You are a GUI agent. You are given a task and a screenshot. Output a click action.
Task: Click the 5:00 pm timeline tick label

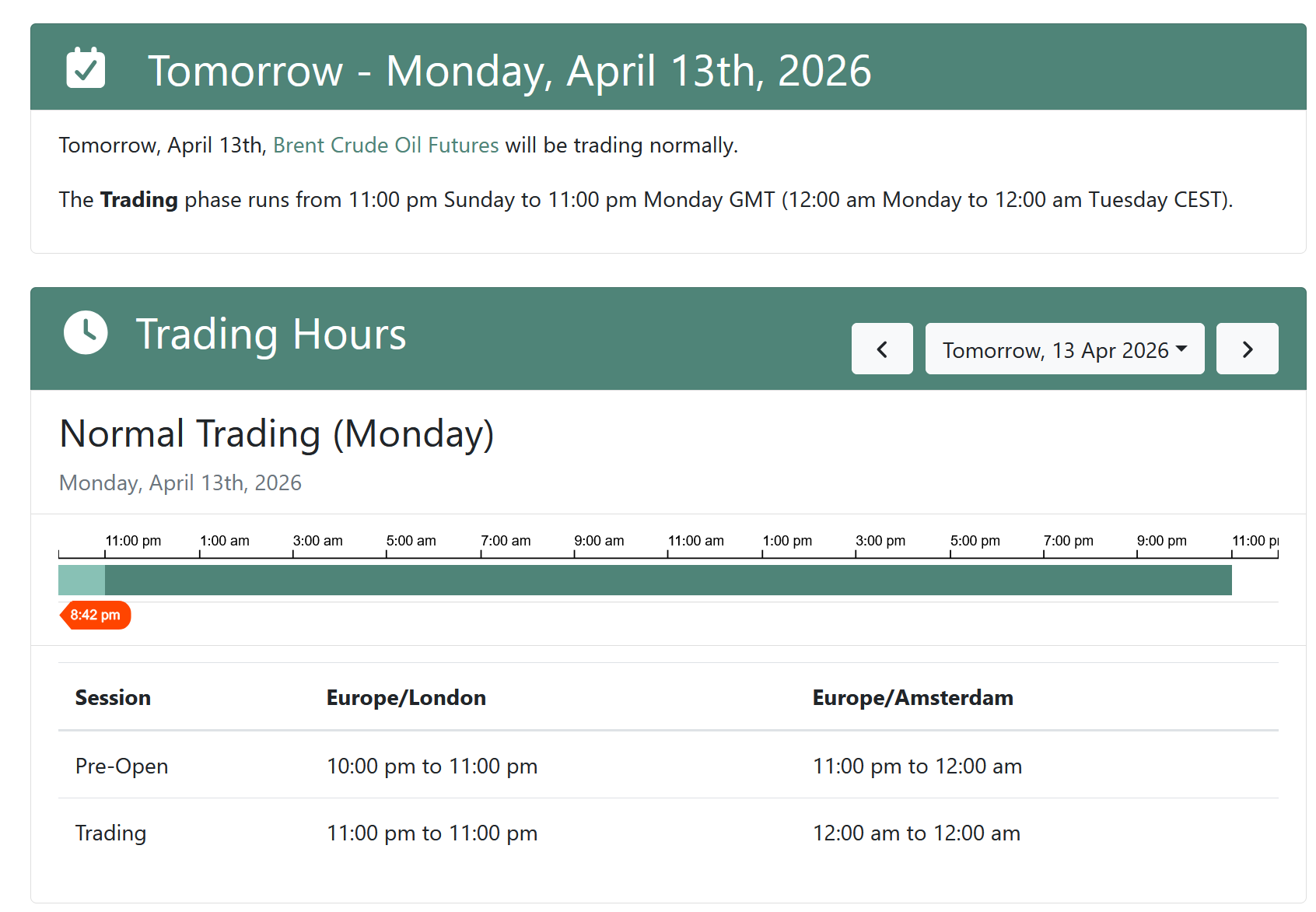click(x=975, y=540)
